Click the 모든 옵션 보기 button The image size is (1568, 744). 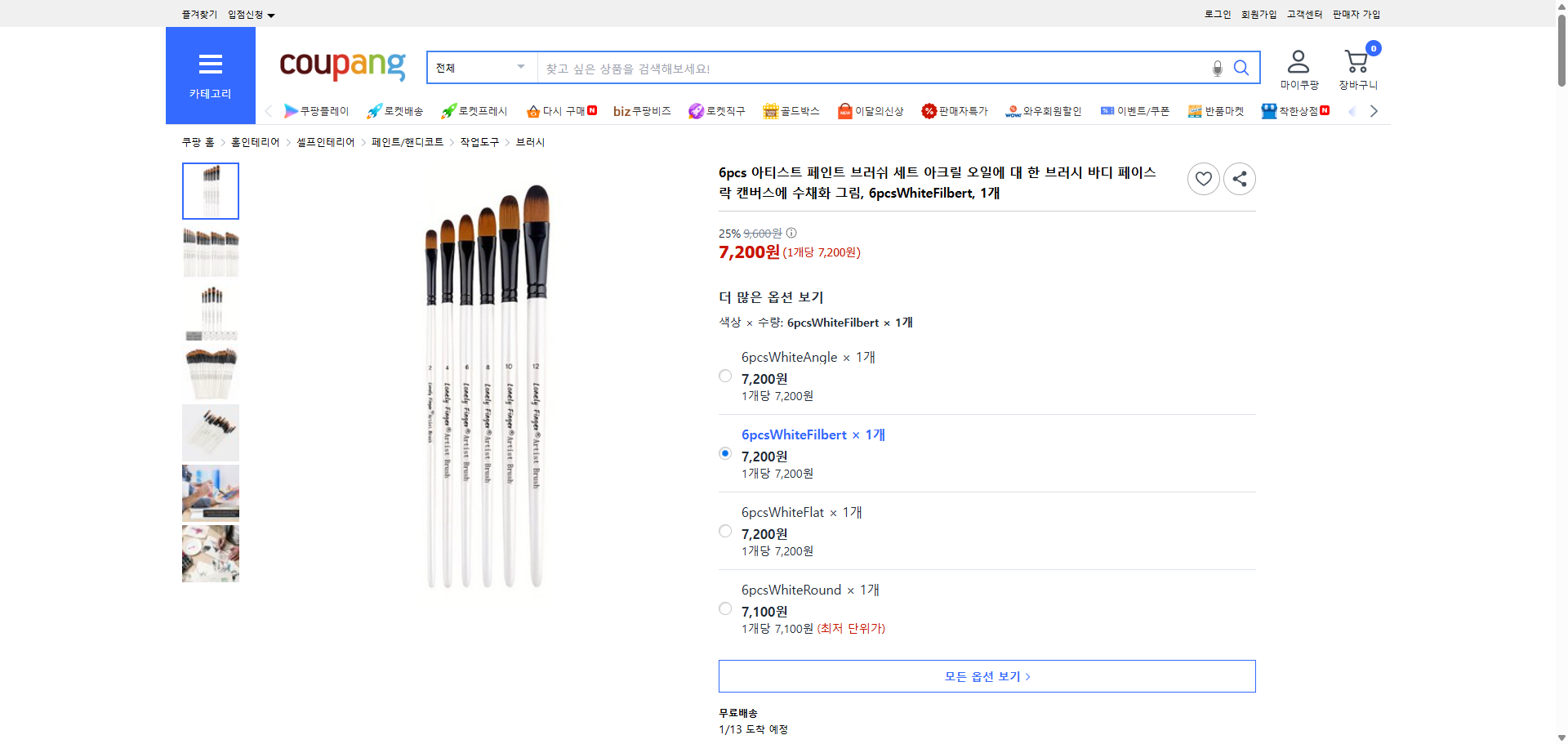click(x=987, y=676)
